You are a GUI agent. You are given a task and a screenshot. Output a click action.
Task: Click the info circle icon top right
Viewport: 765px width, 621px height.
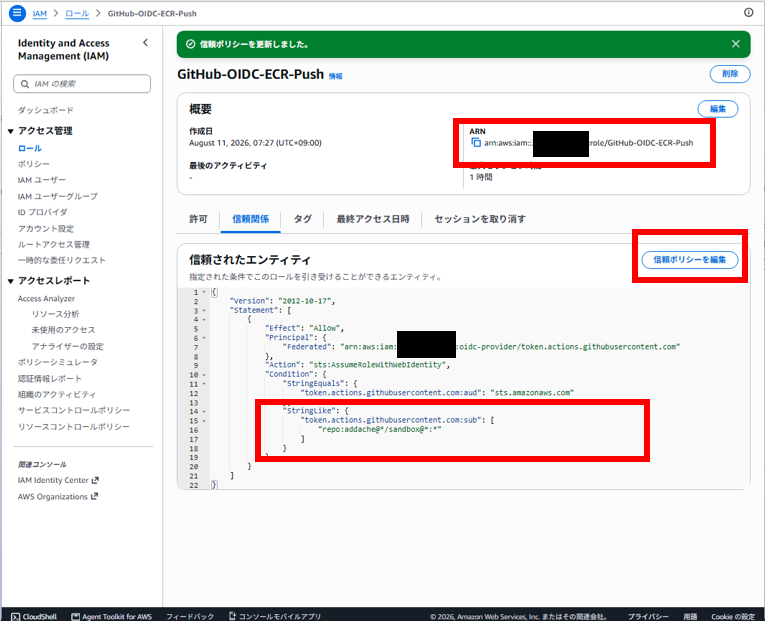(748, 13)
